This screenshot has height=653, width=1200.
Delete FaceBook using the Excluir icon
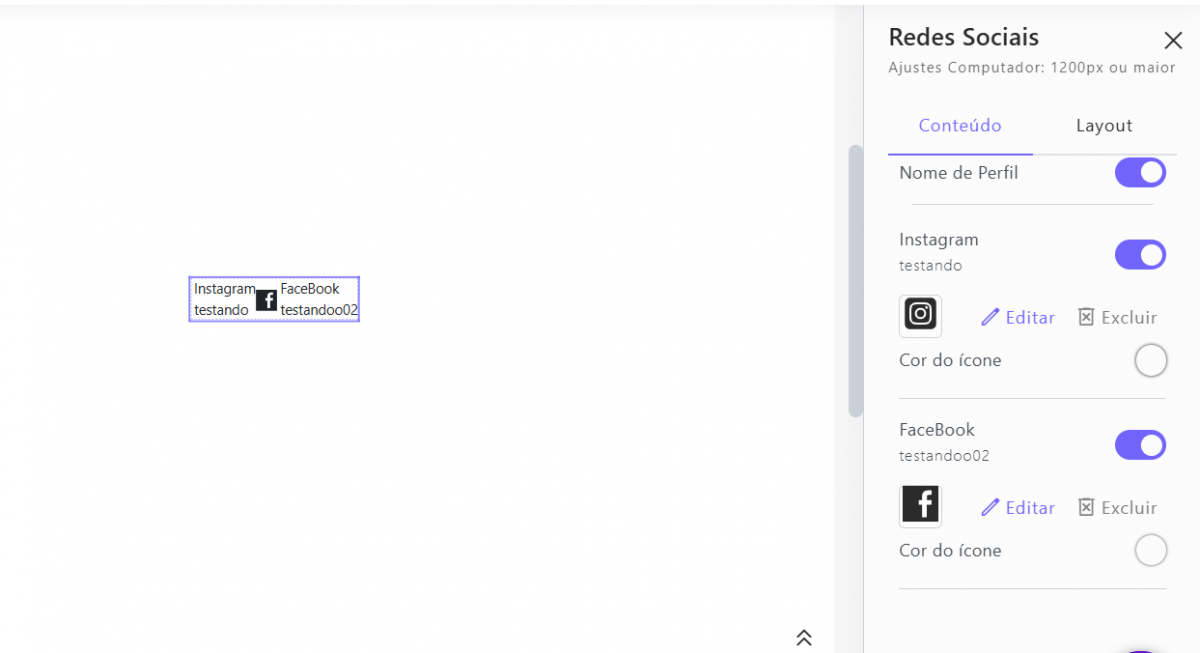(1117, 508)
